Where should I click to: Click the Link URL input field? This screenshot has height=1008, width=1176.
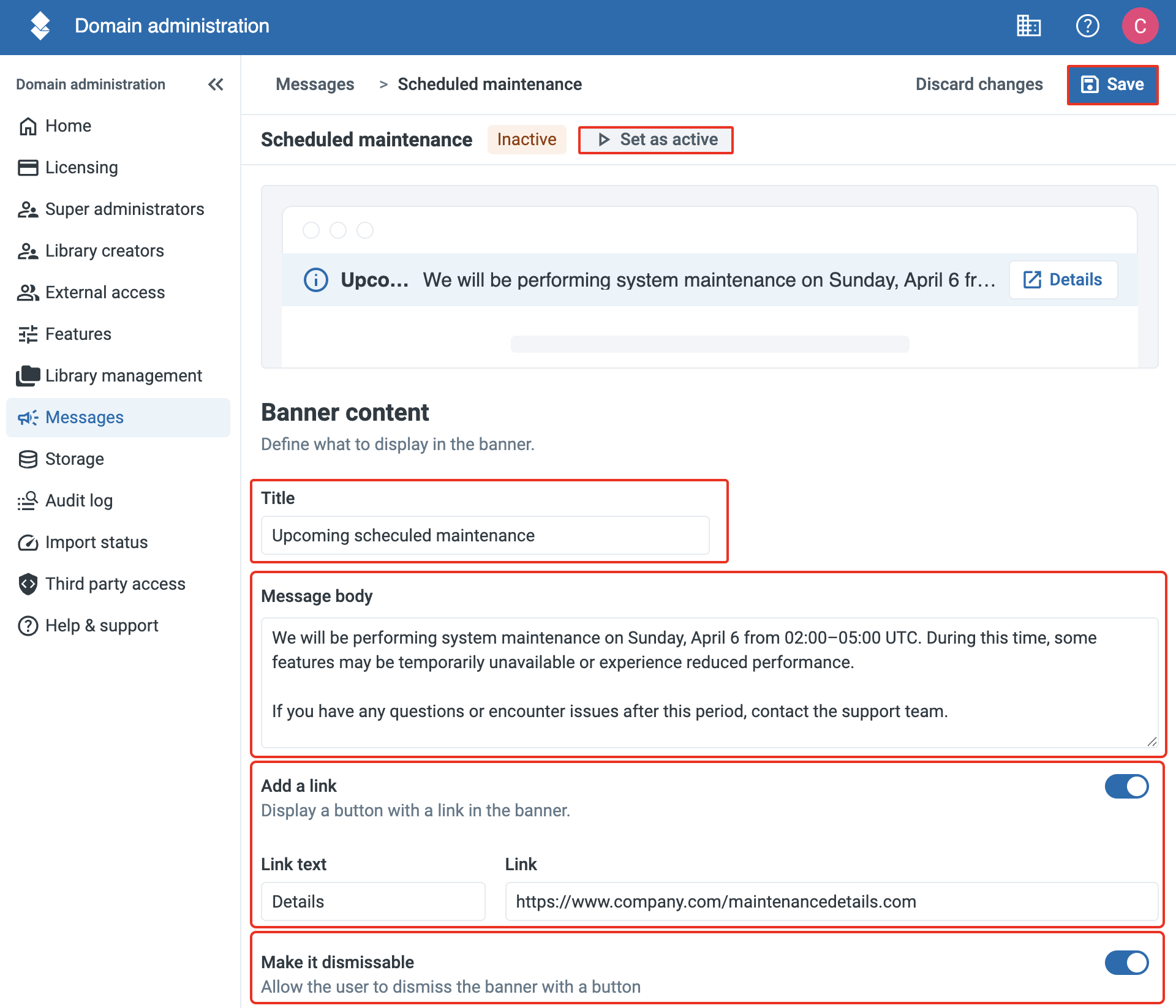831,901
